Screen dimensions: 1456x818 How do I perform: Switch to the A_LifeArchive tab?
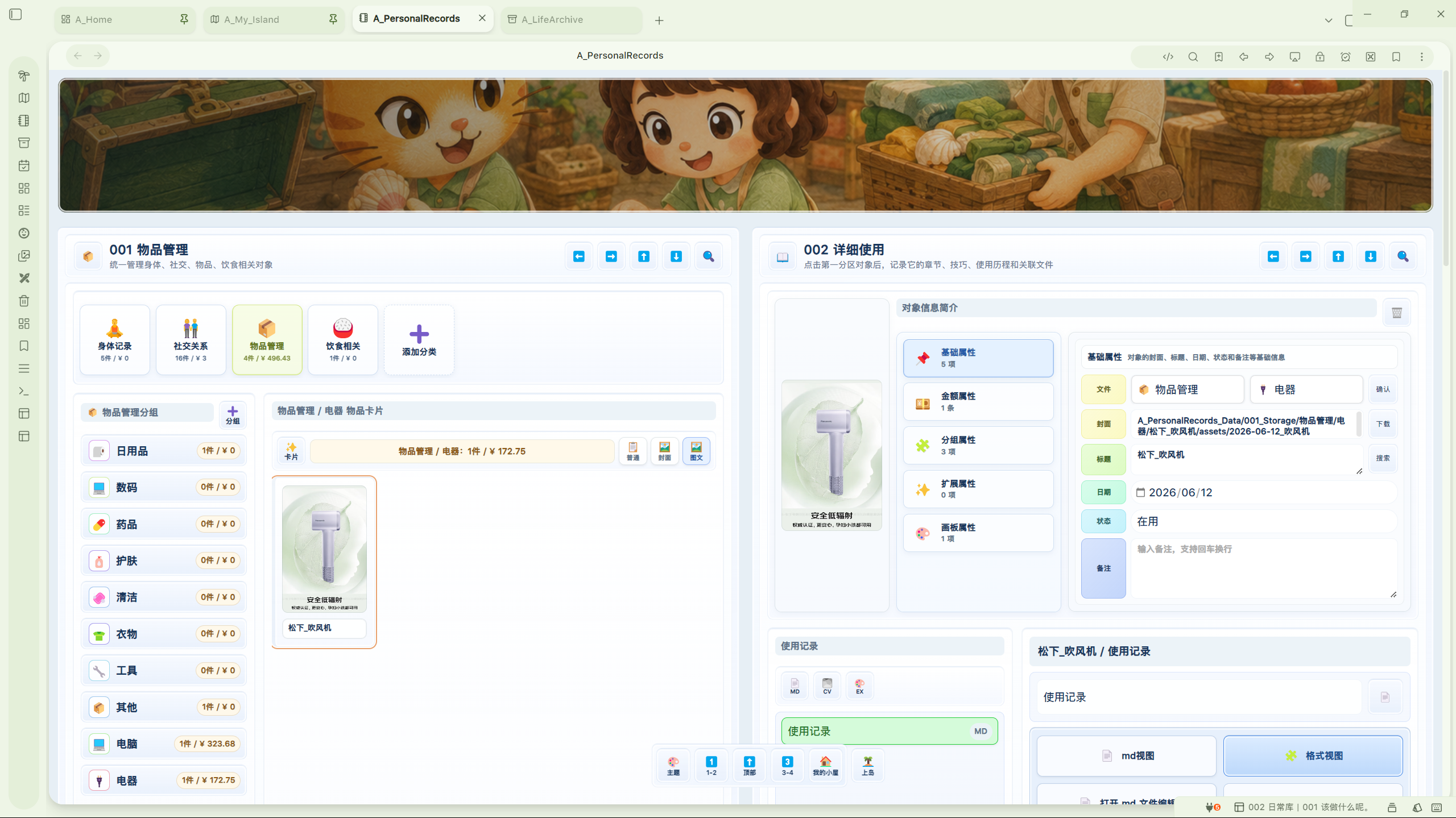click(x=571, y=19)
